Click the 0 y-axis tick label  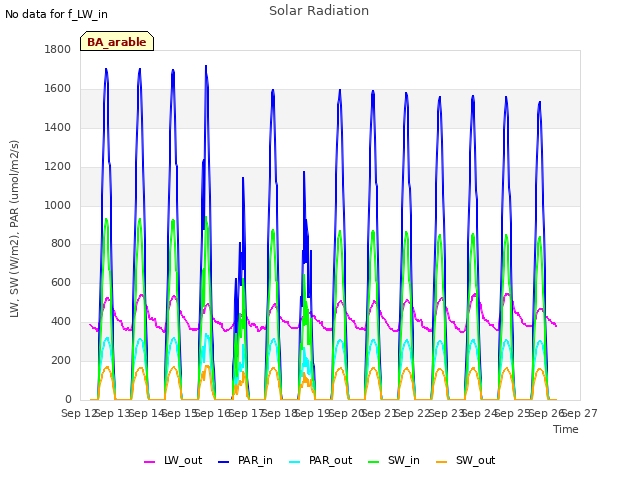[x=68, y=399]
